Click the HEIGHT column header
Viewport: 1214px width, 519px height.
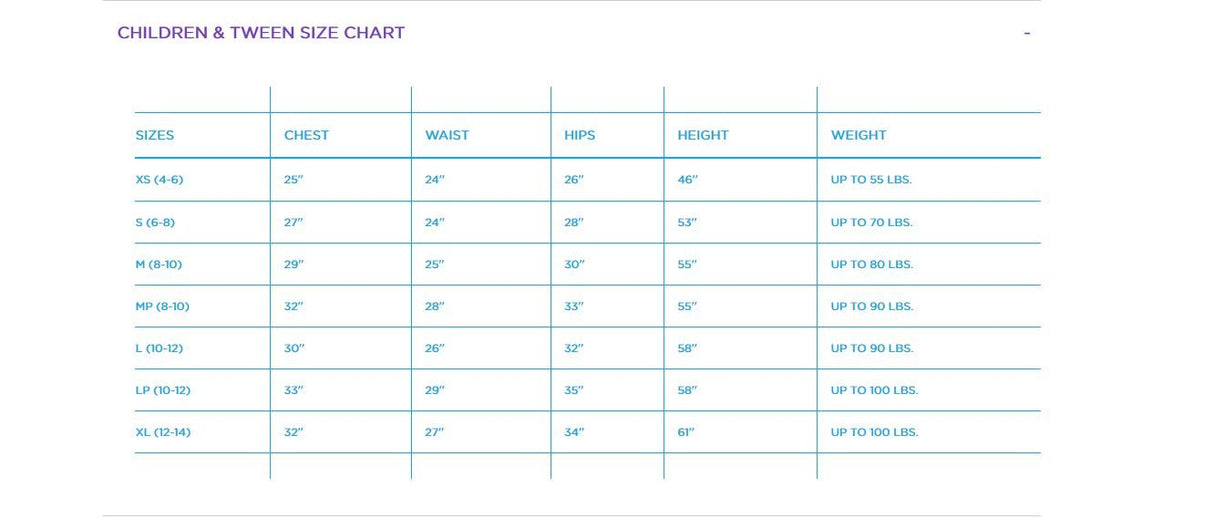(x=702, y=135)
